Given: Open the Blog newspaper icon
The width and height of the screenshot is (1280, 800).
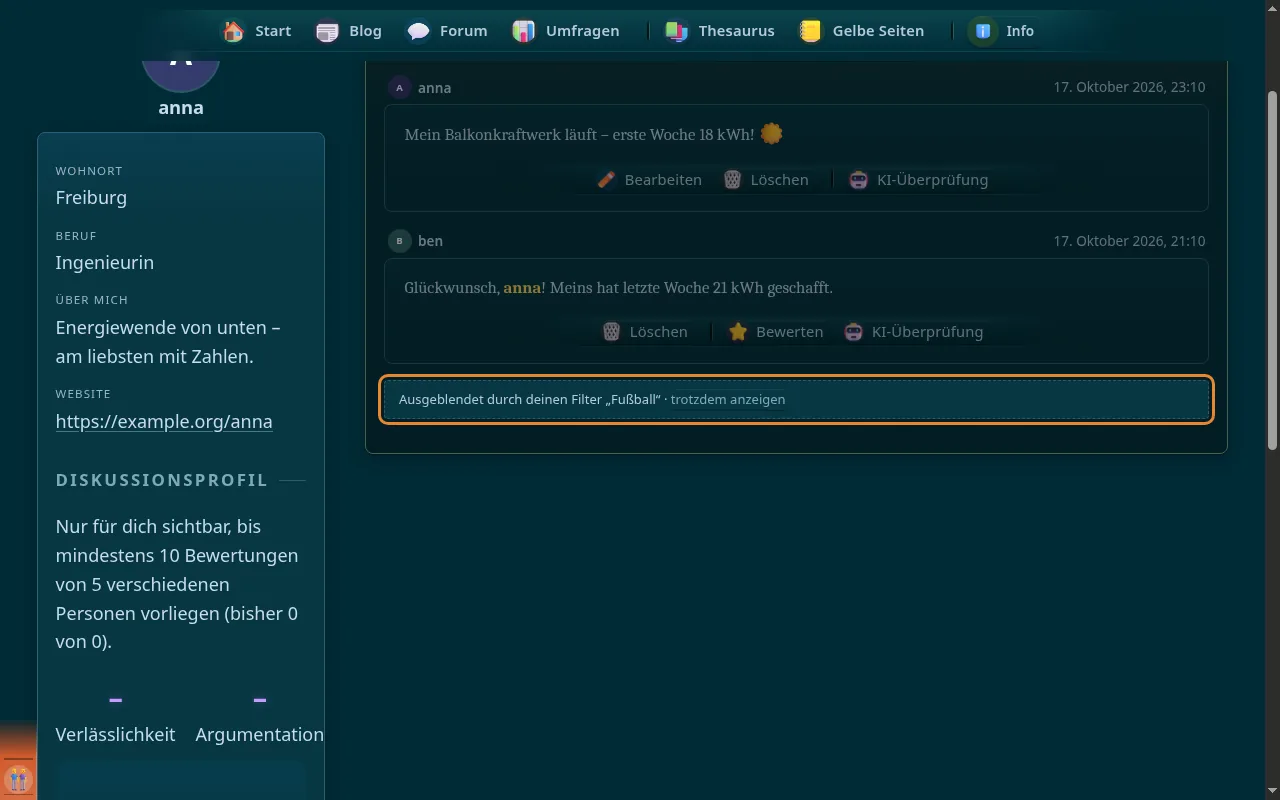Looking at the screenshot, I should tap(327, 31).
